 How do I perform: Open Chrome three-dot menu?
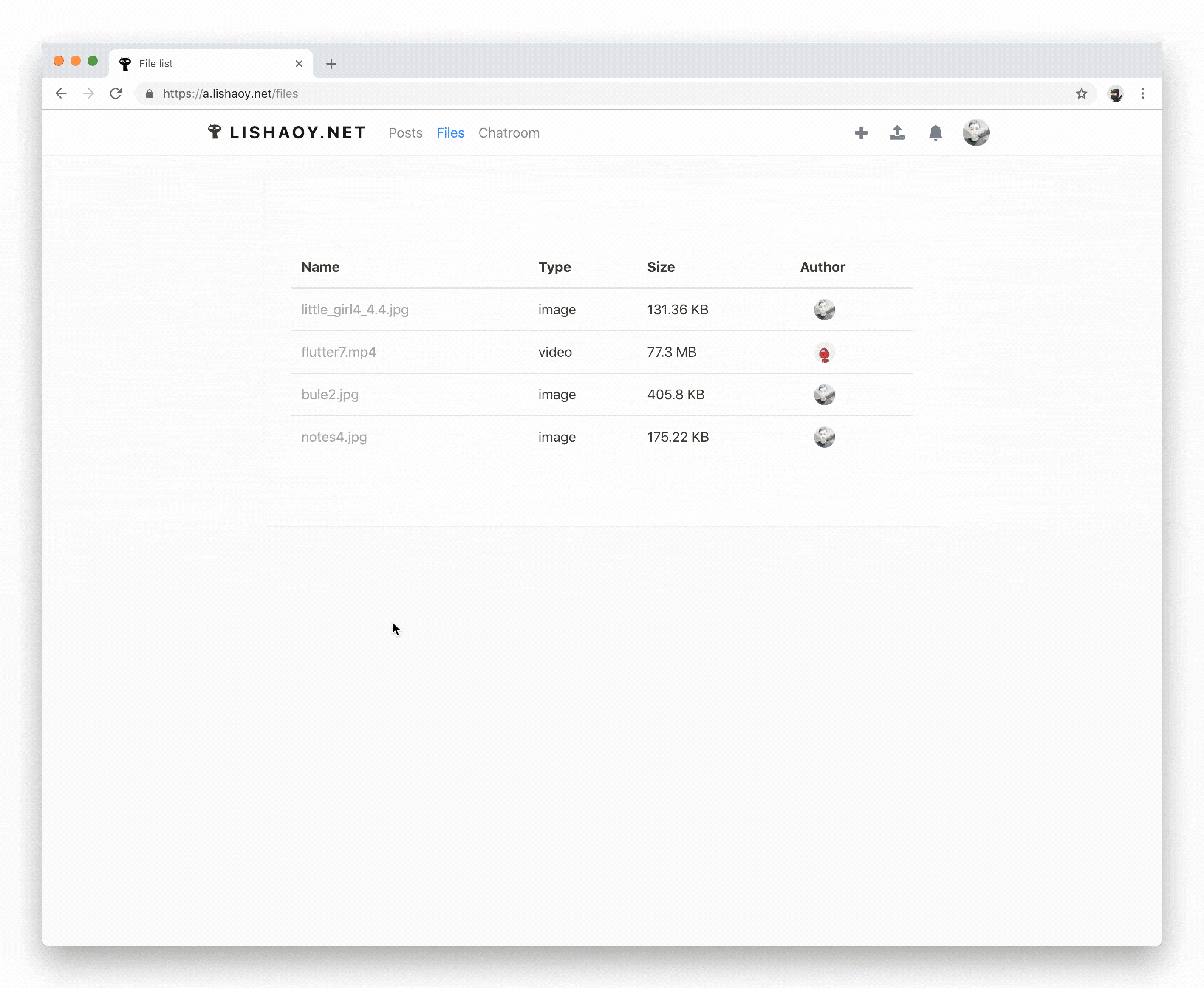coord(1142,94)
